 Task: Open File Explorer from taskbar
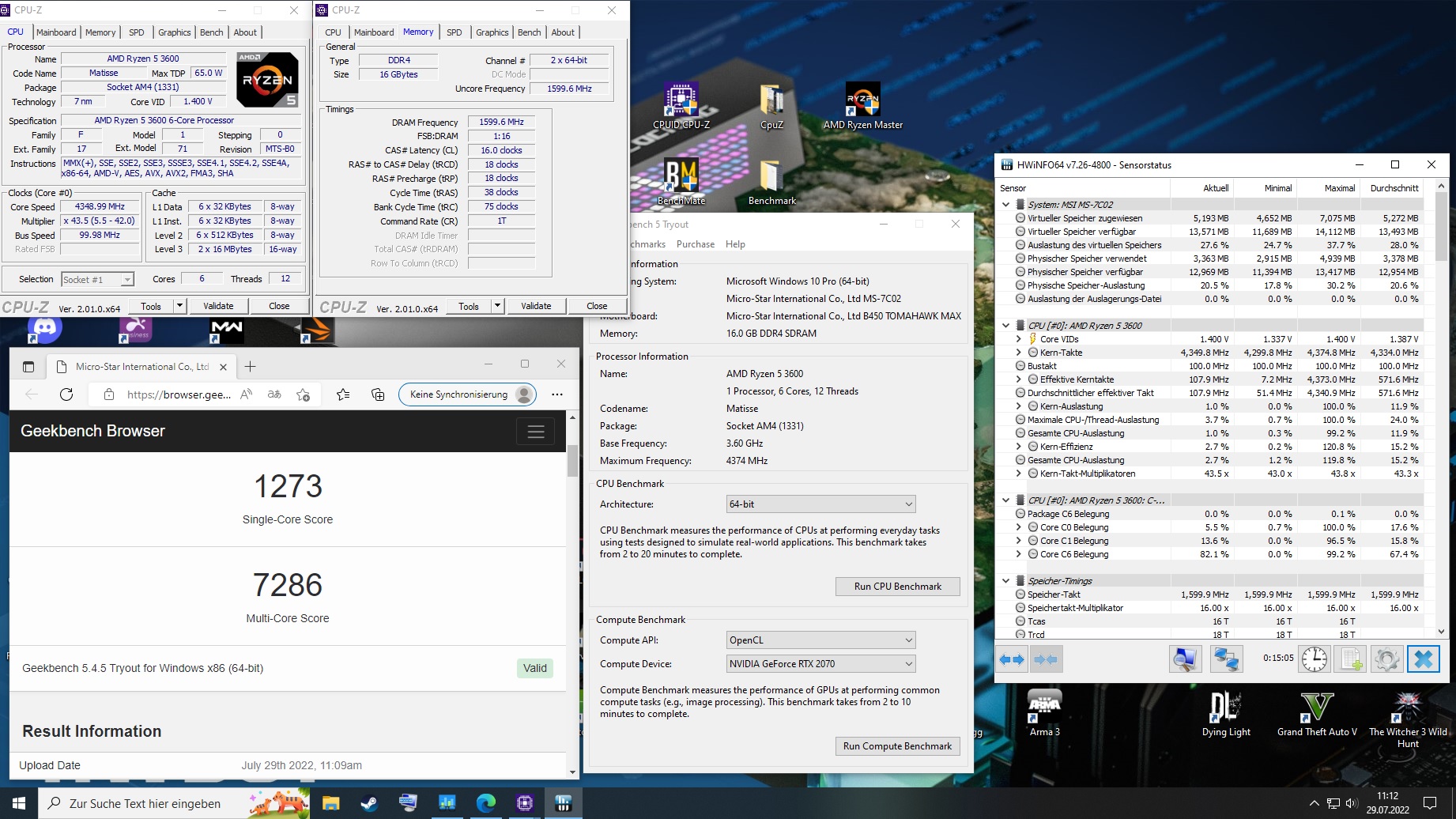coord(330,803)
